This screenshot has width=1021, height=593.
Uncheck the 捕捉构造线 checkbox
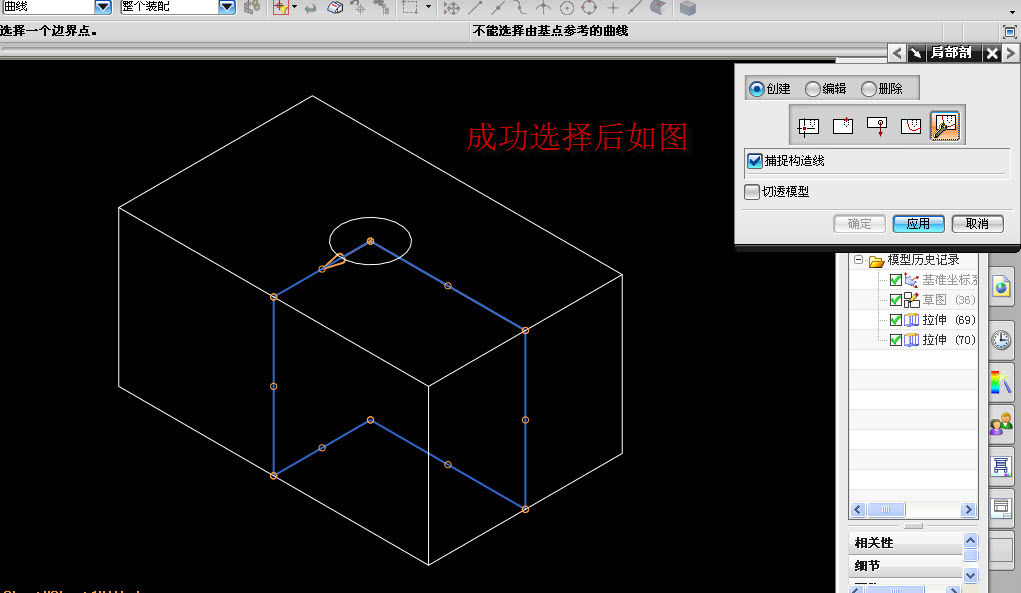(x=755, y=161)
